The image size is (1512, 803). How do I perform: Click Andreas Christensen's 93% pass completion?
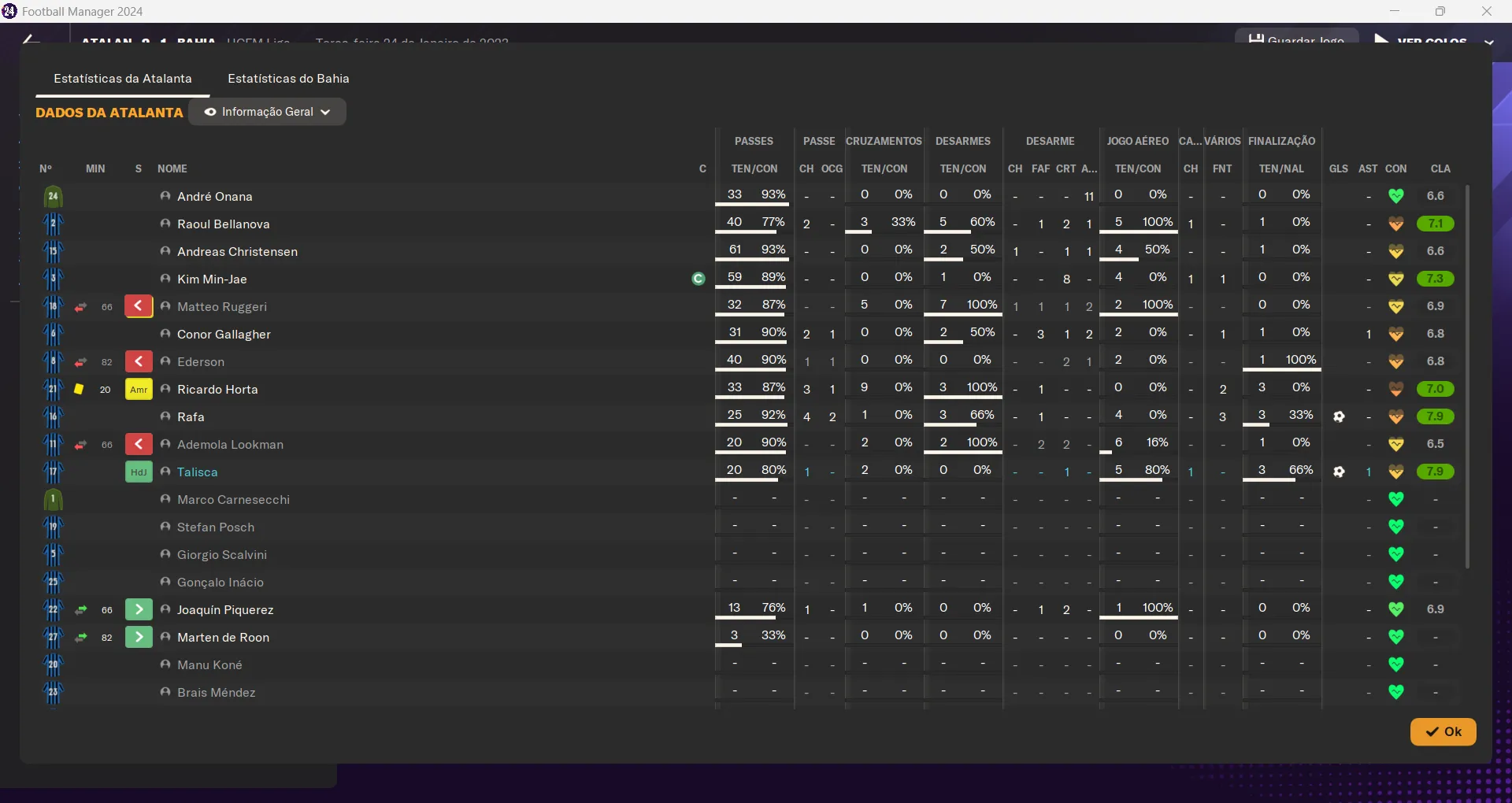[773, 250]
